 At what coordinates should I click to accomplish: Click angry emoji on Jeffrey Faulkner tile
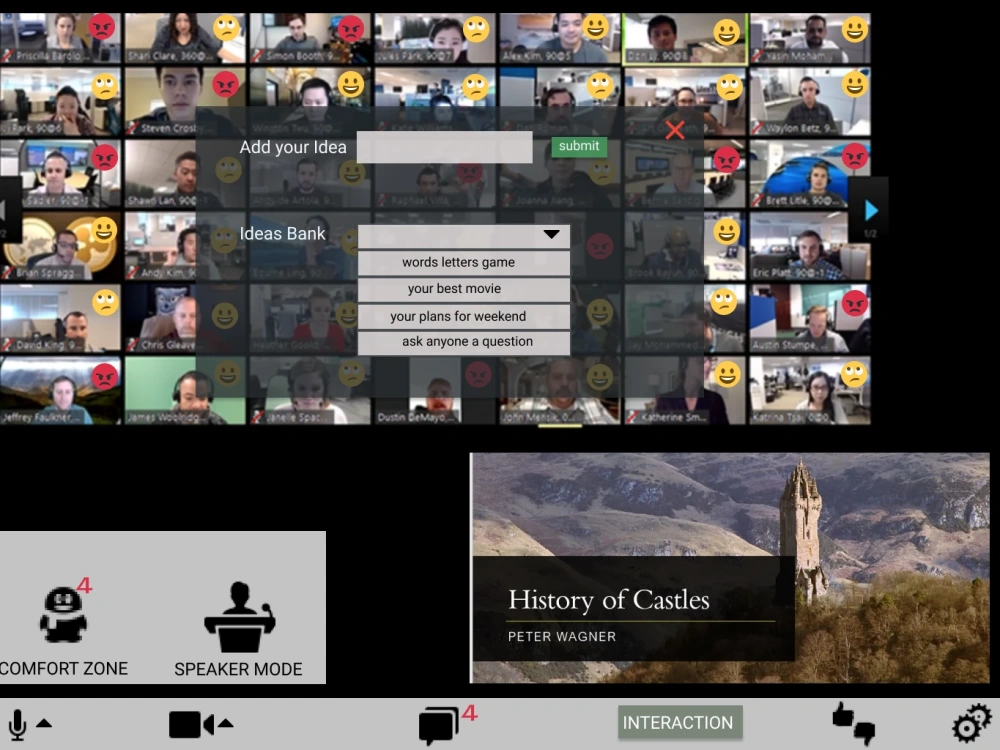[105, 376]
